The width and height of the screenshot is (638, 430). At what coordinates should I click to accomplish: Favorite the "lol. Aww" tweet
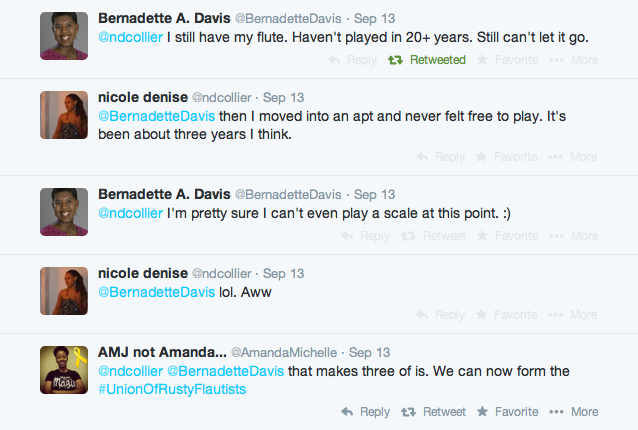click(x=507, y=314)
